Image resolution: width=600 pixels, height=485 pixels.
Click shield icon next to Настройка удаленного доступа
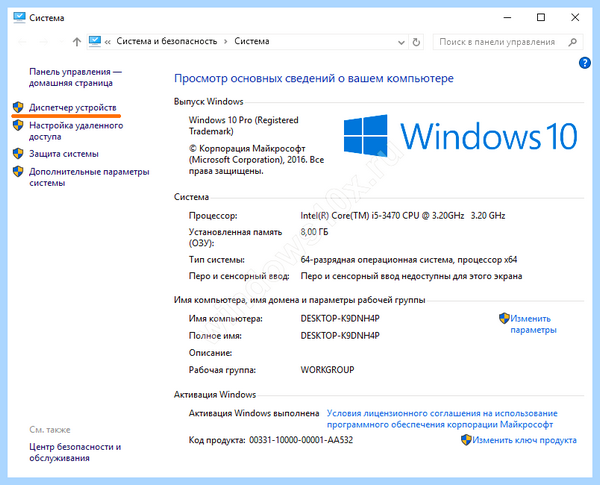coord(18,125)
